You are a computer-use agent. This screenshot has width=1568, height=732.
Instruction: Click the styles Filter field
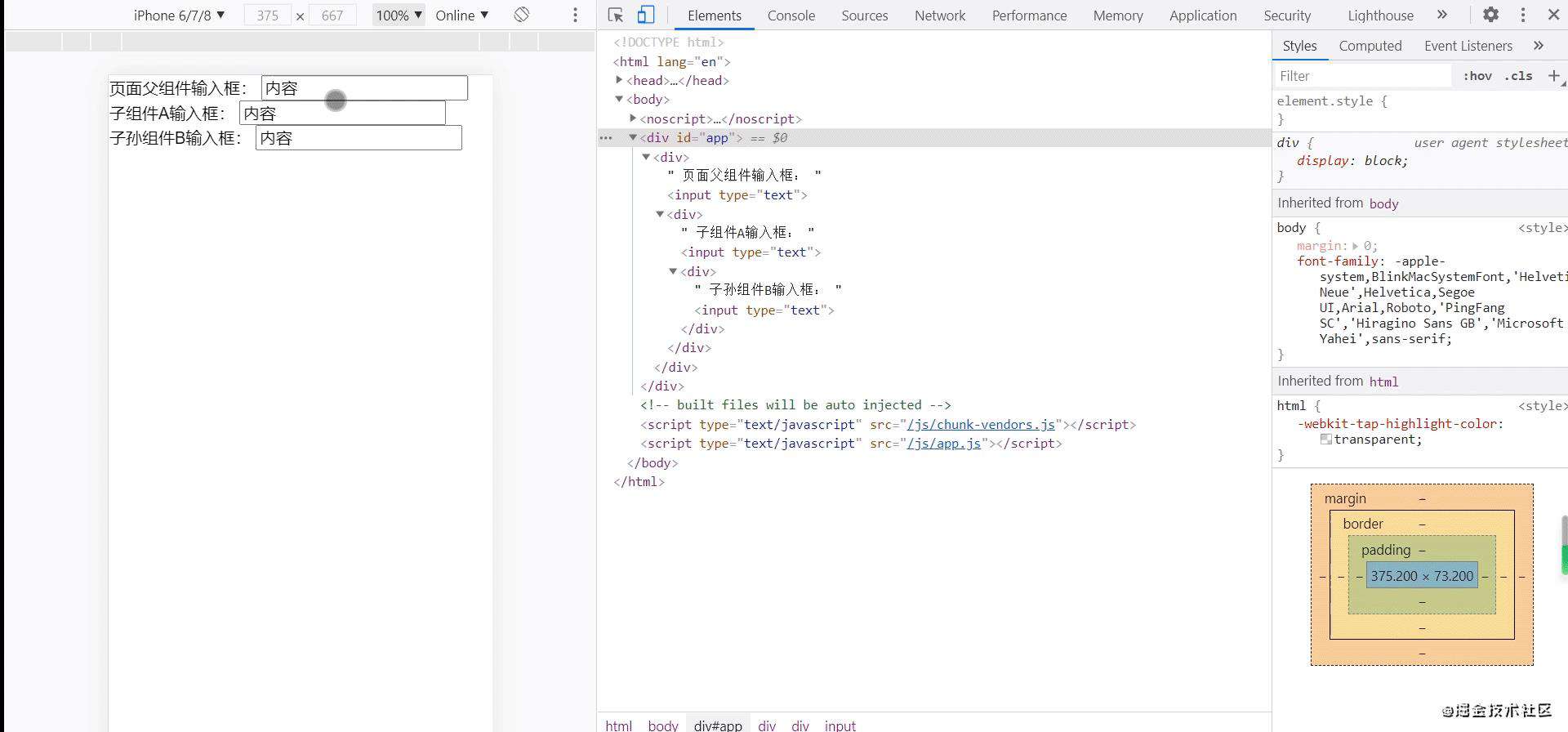tap(1362, 76)
